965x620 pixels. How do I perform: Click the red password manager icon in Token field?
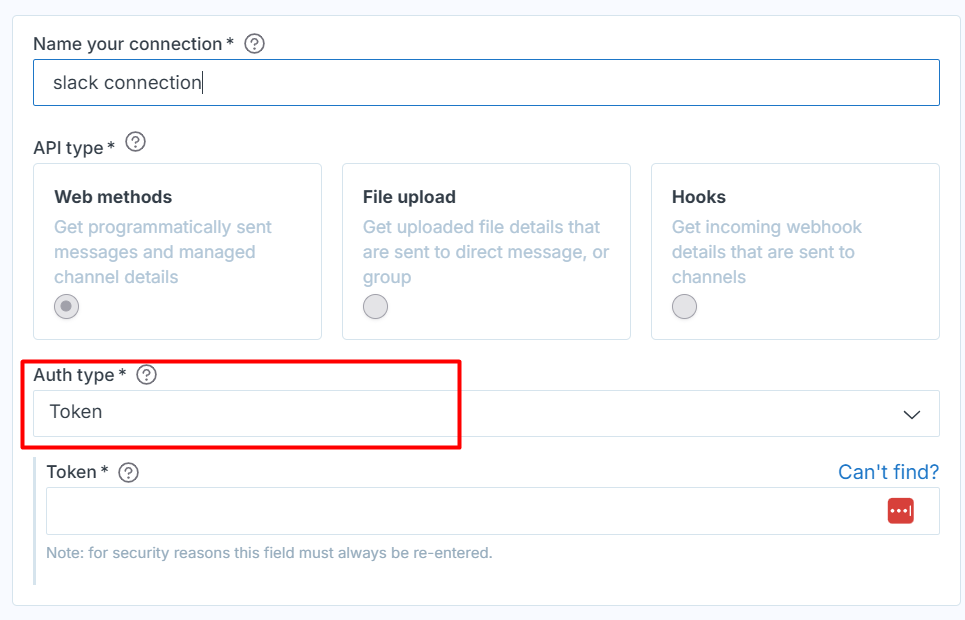coord(900,511)
